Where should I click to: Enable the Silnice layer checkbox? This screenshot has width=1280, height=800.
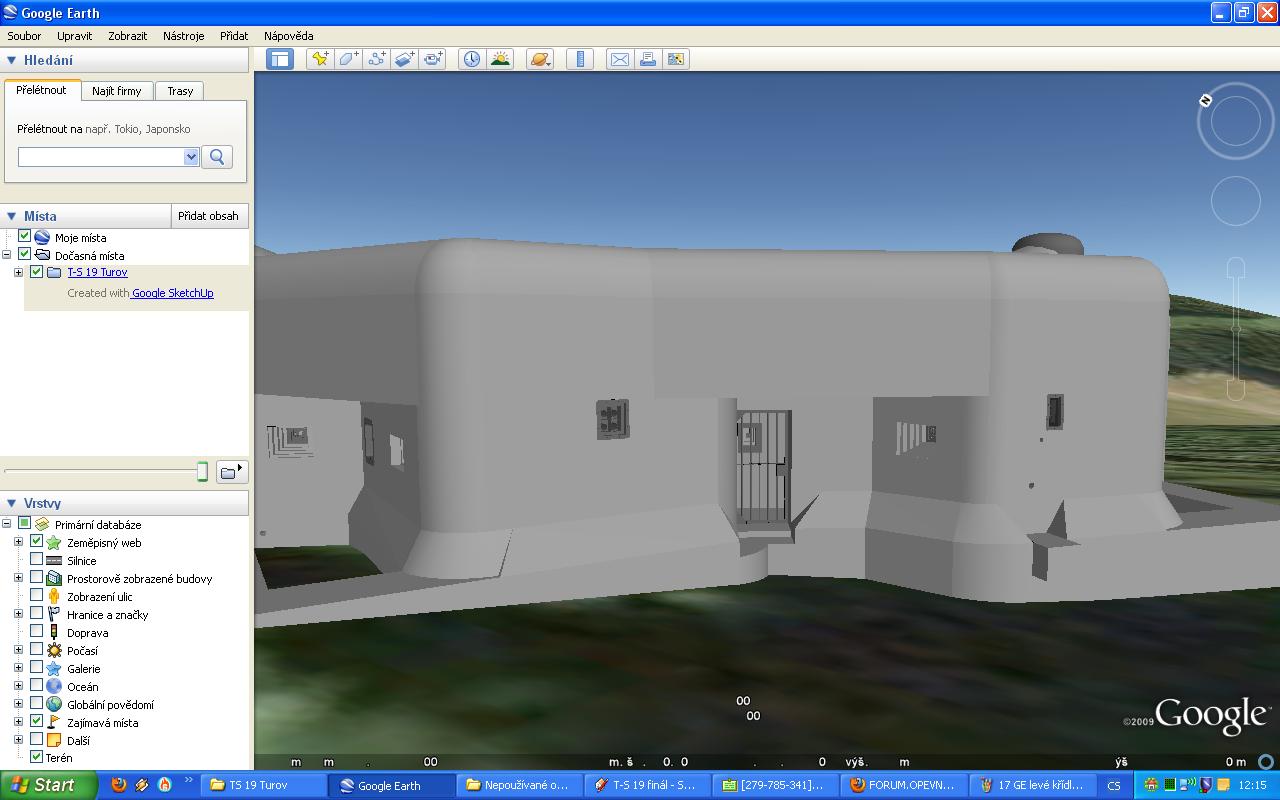[37, 560]
